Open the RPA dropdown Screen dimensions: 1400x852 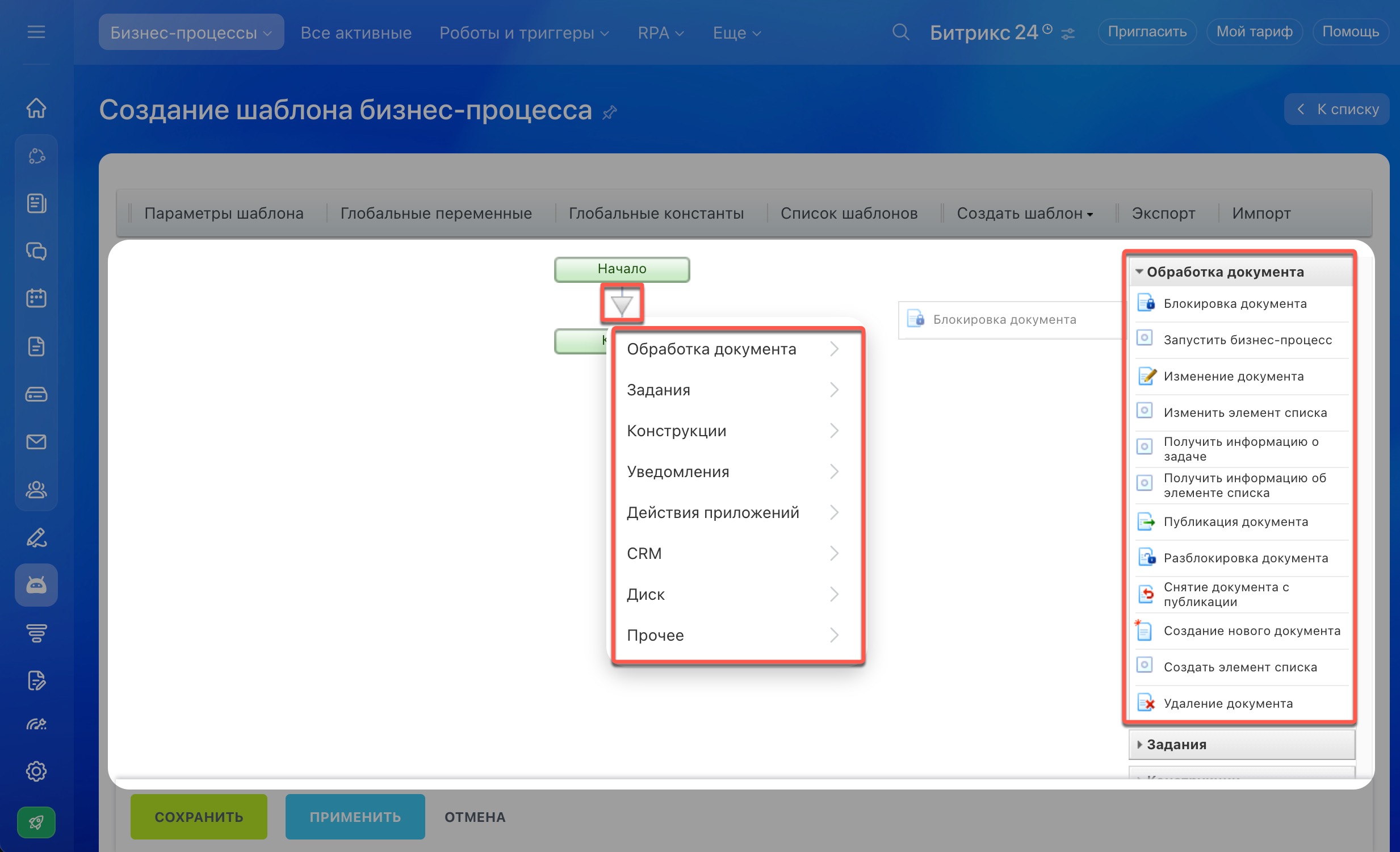pos(660,32)
